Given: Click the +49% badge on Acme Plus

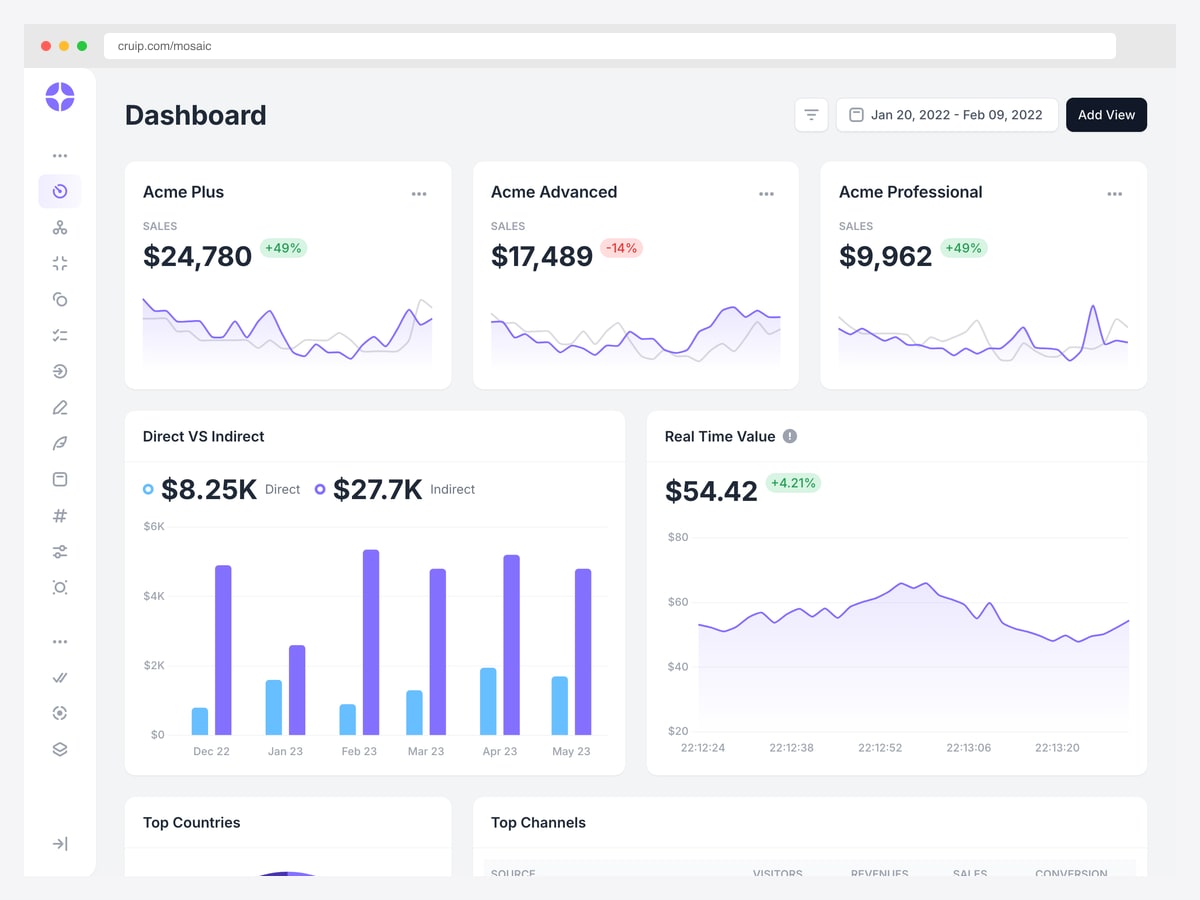Looking at the screenshot, I should tap(283, 248).
